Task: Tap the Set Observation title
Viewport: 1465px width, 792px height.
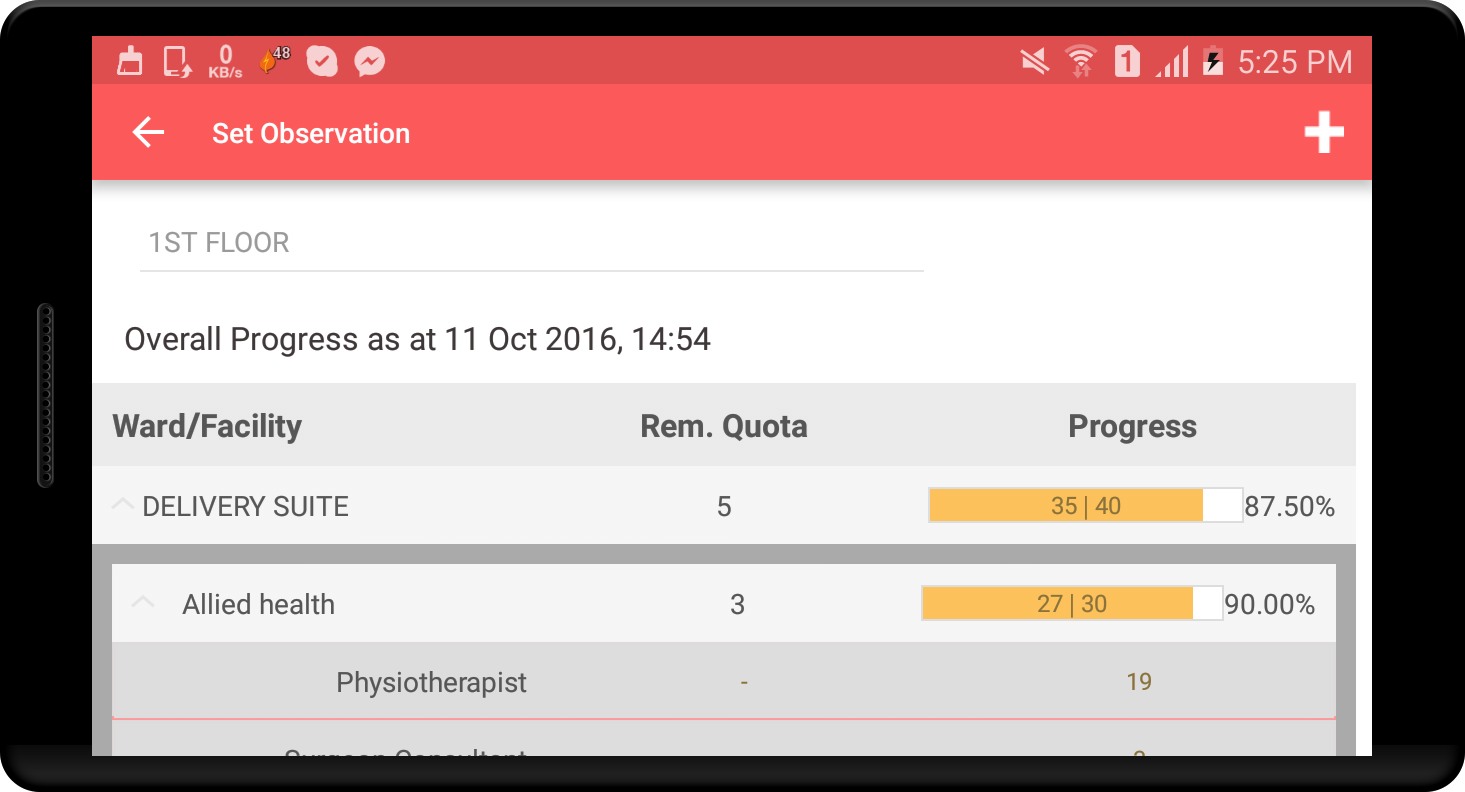Action: [311, 134]
